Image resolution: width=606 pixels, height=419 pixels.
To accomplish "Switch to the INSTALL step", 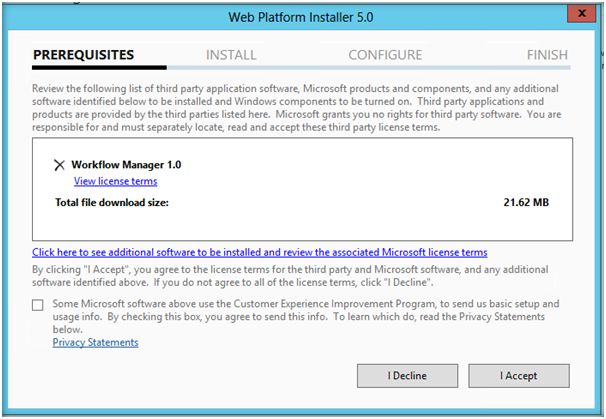I will coord(231,55).
